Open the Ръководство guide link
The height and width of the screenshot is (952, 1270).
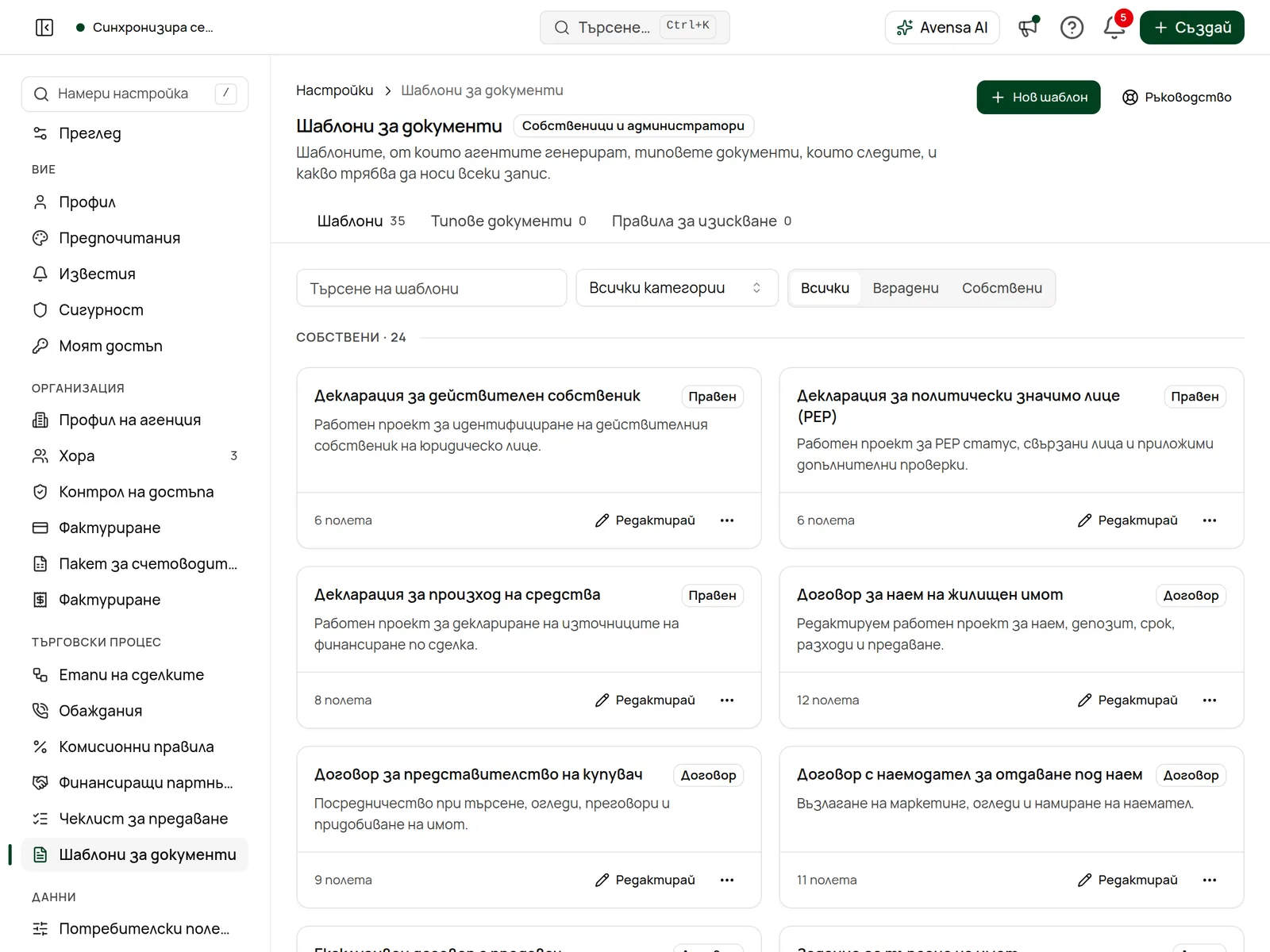[x=1177, y=97]
